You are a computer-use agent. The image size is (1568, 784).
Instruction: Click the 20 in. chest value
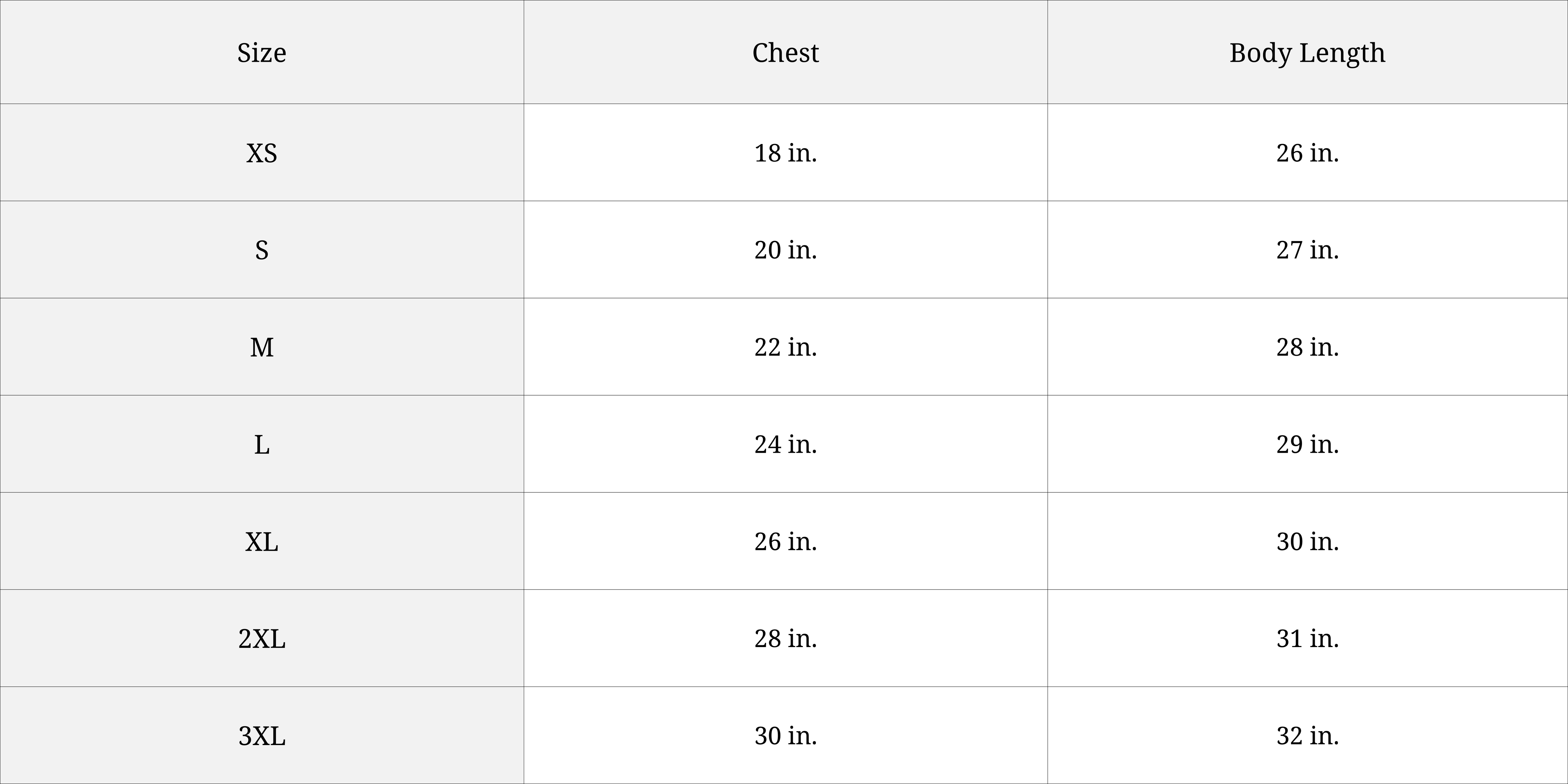pos(785,250)
